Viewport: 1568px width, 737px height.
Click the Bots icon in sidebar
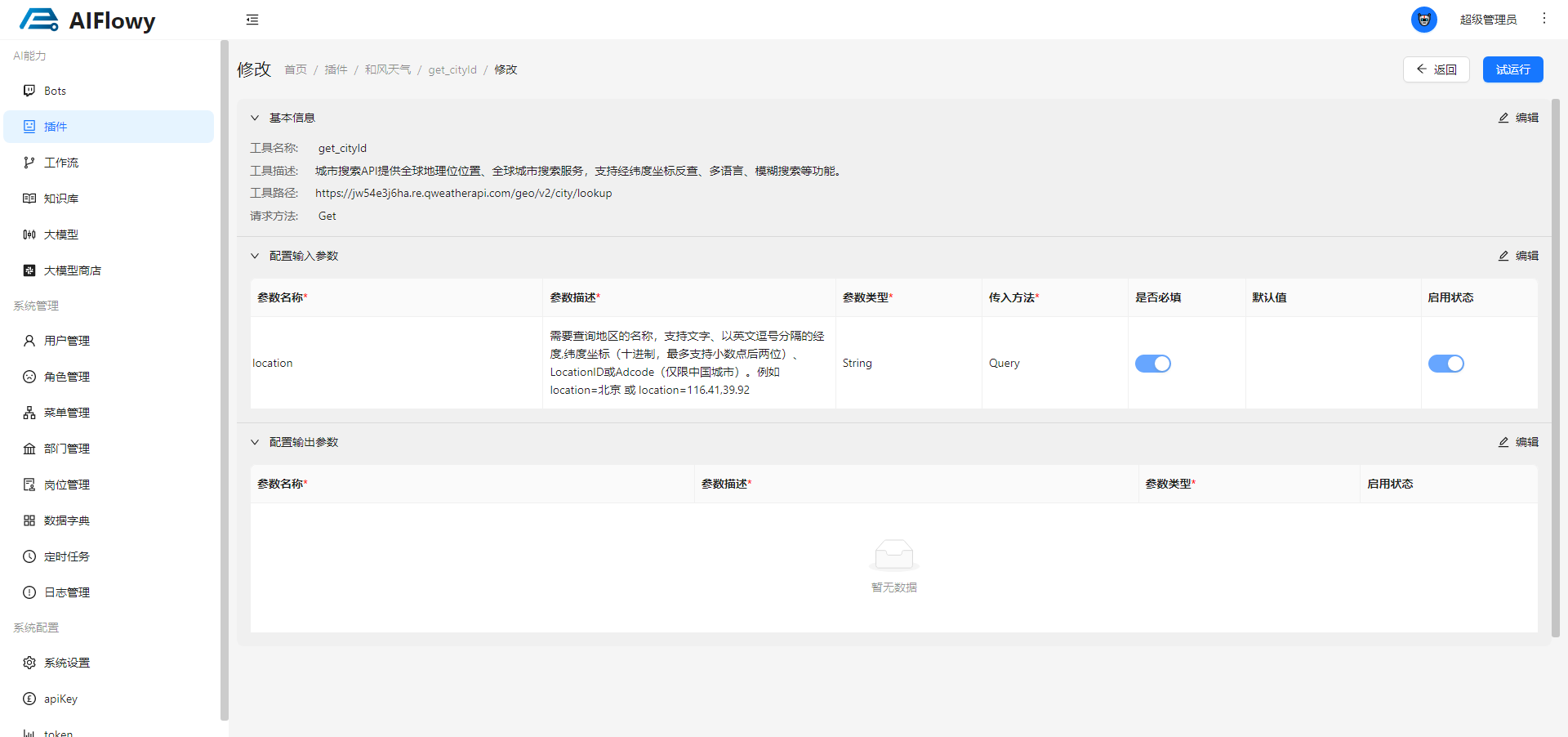pyautogui.click(x=29, y=91)
